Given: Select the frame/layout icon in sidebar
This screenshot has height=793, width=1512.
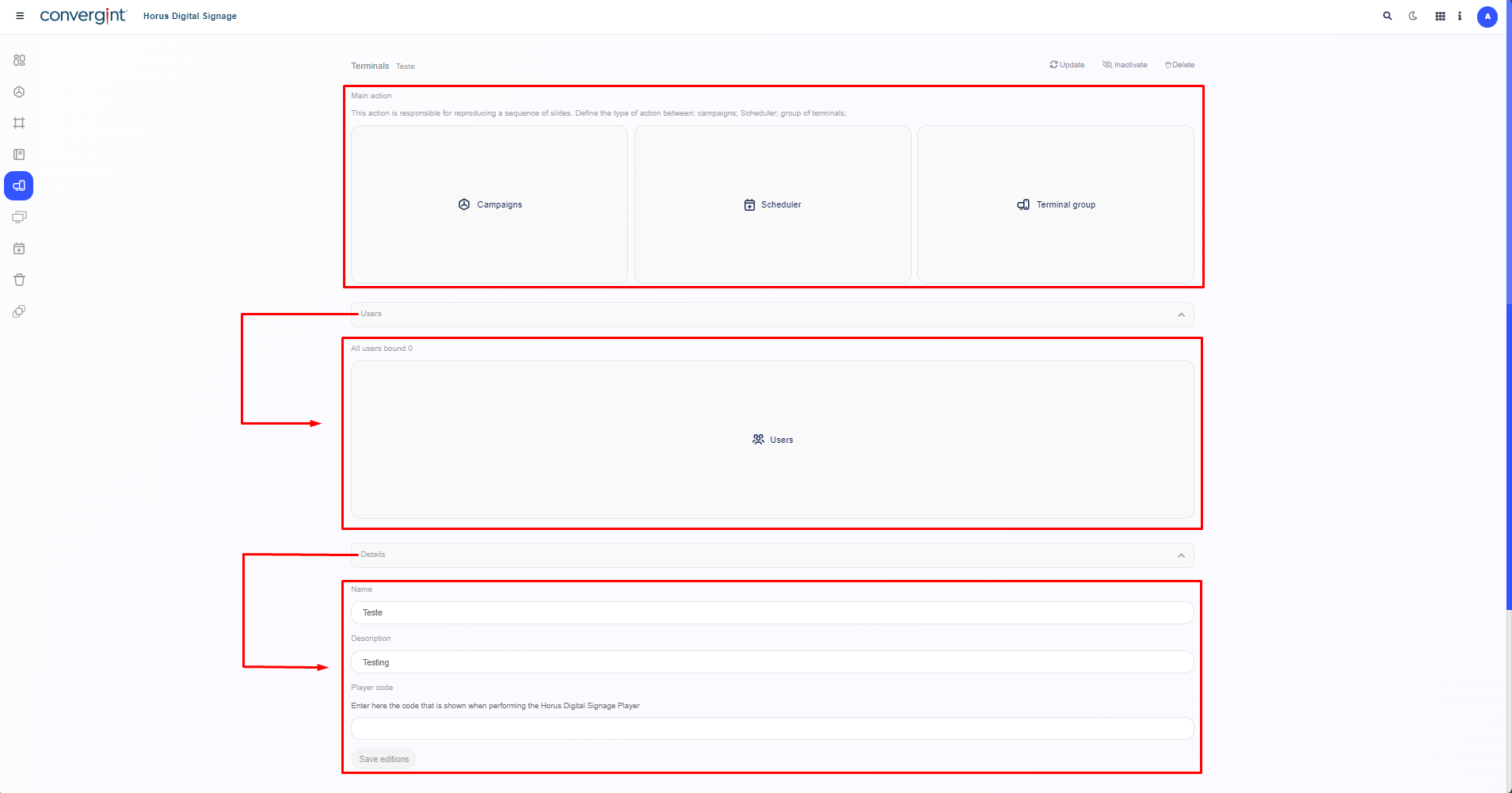Looking at the screenshot, I should [x=19, y=123].
